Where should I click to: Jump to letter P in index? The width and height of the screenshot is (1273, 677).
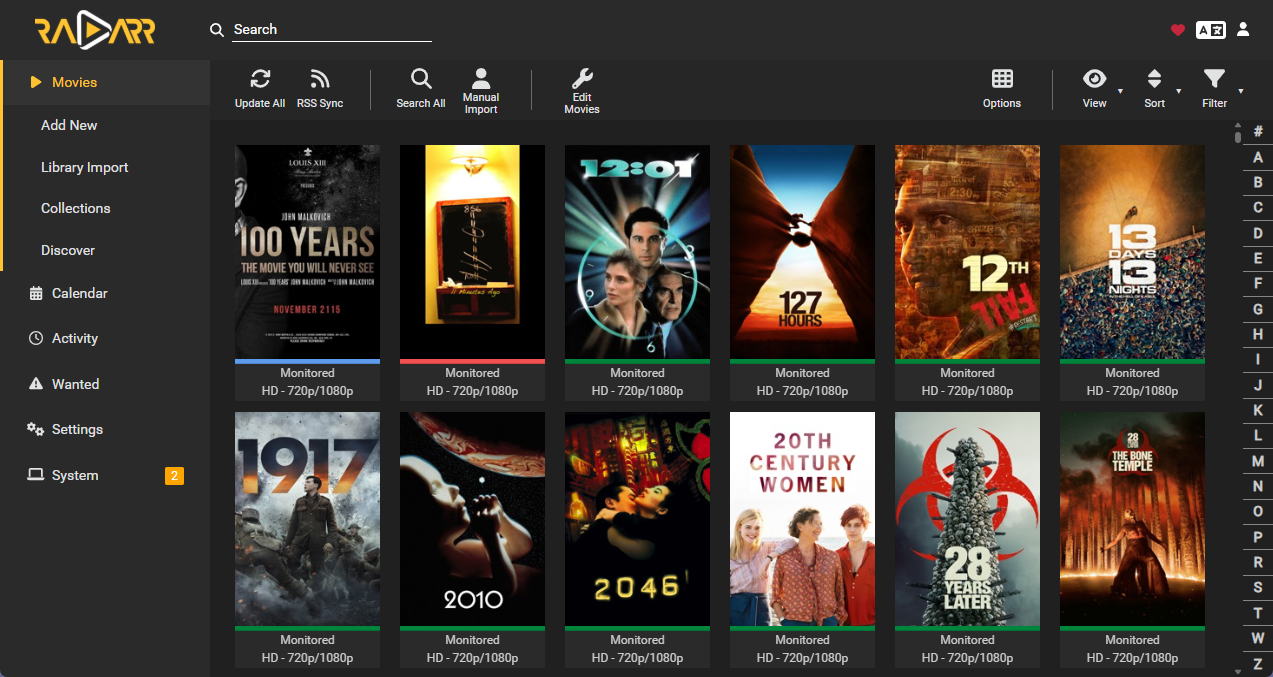pyautogui.click(x=1258, y=537)
